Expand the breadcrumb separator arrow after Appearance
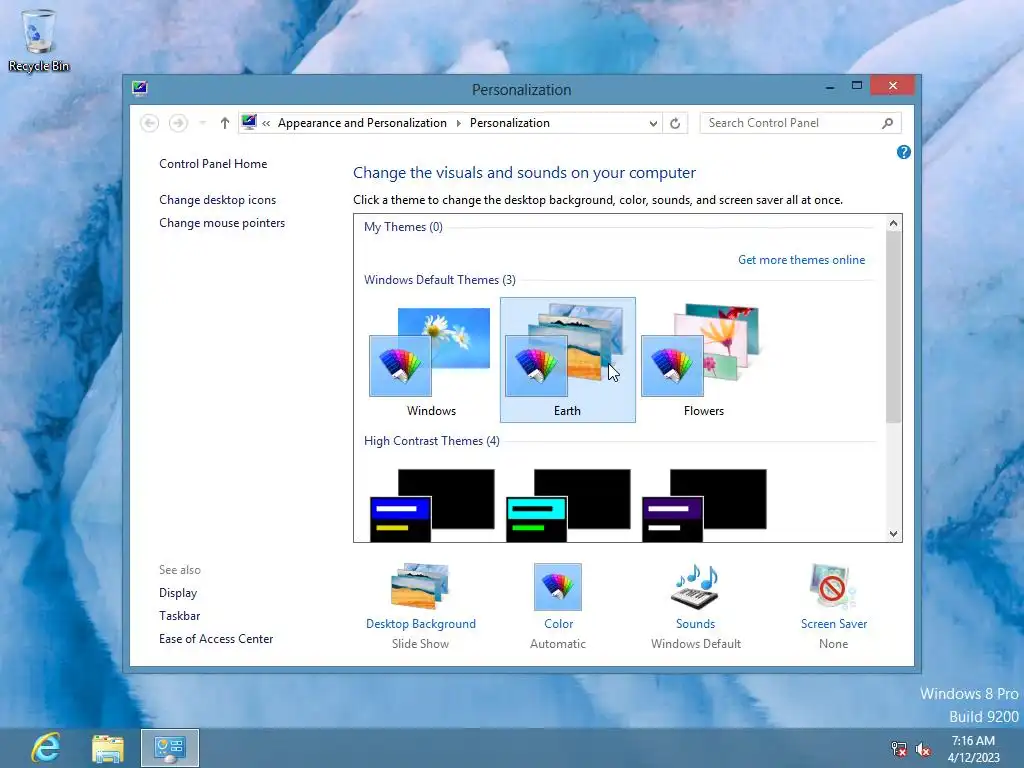1024x768 pixels. [458, 123]
